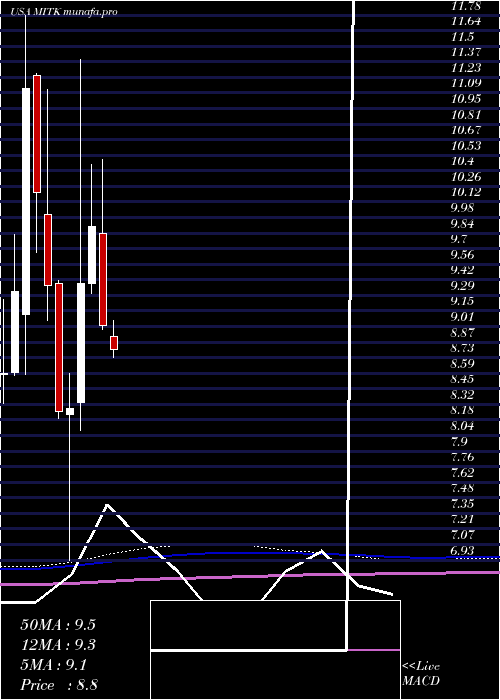Click the 8.04 price axis label
The height and width of the screenshot is (700, 500).
coord(466,426)
